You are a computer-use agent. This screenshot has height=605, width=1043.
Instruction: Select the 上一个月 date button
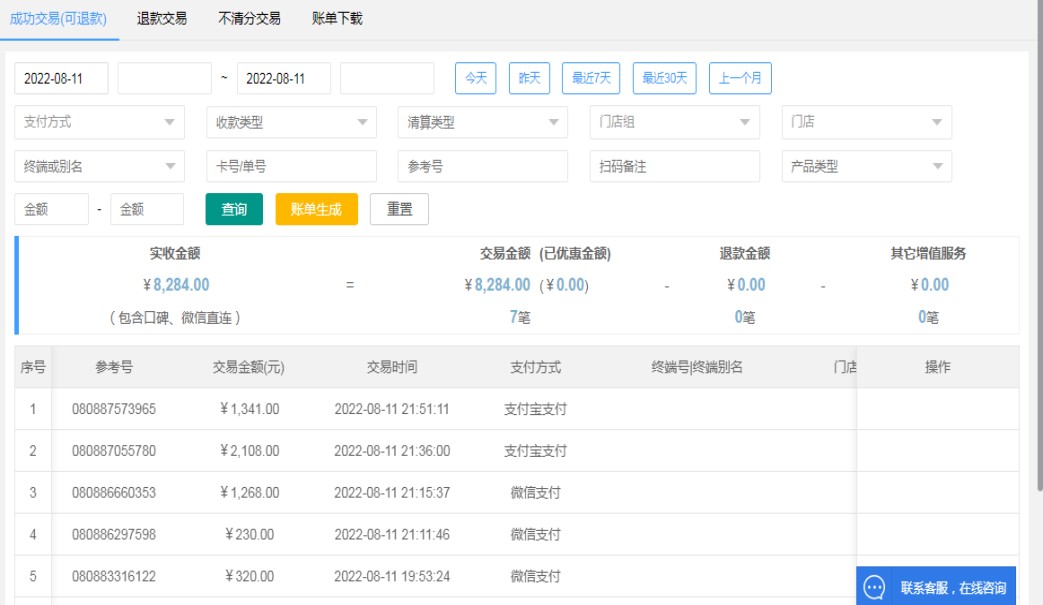click(740, 78)
